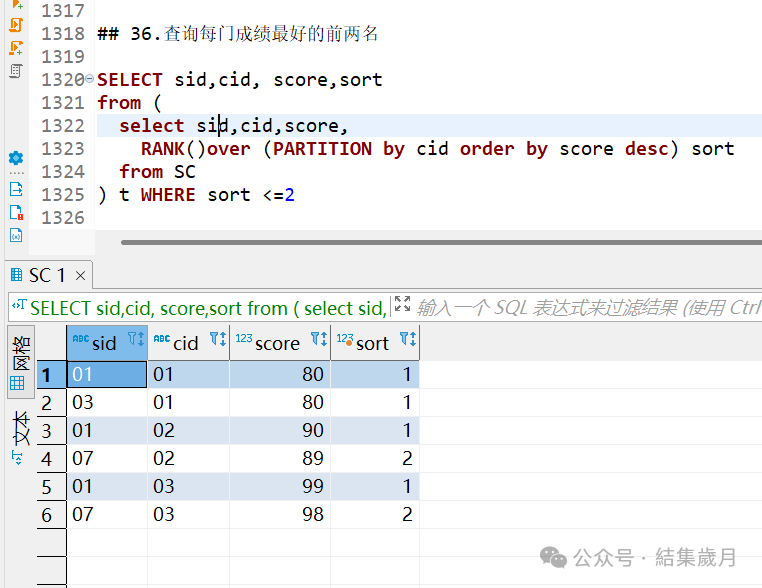
Task: Click line number 1326 in gutter
Action: coord(63,218)
